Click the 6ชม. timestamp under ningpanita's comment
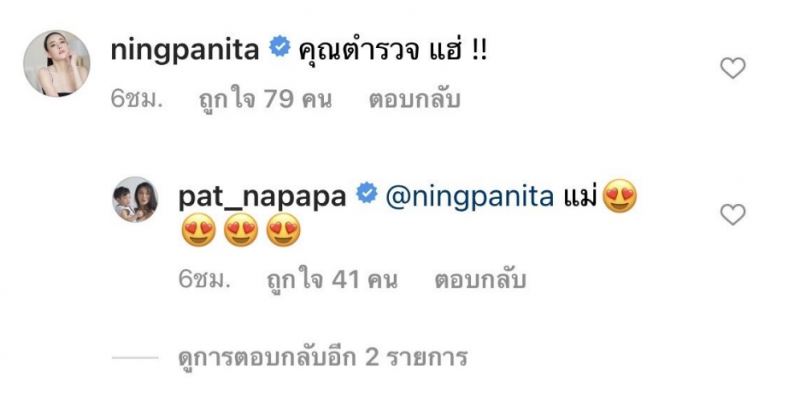Screen dimensions: 800x395 point(136,101)
